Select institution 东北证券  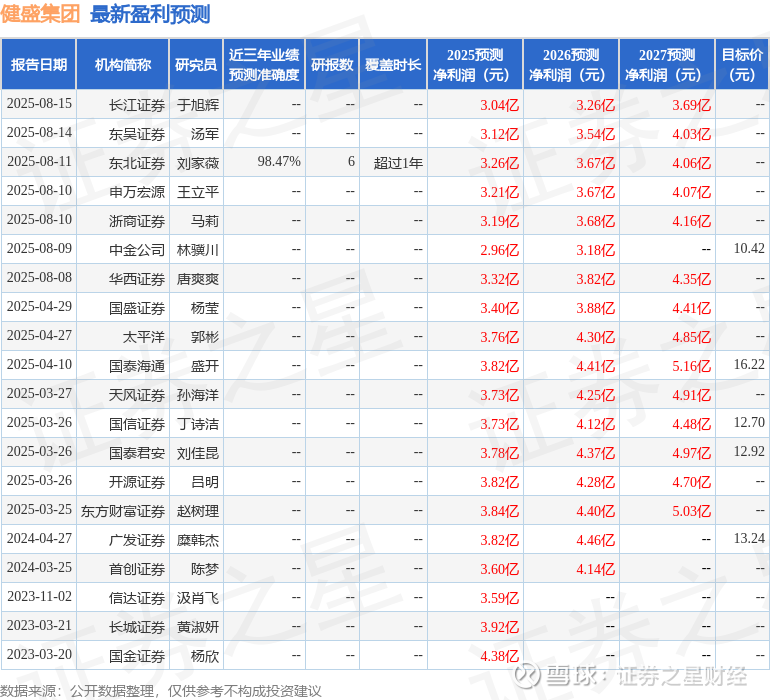coord(137,163)
